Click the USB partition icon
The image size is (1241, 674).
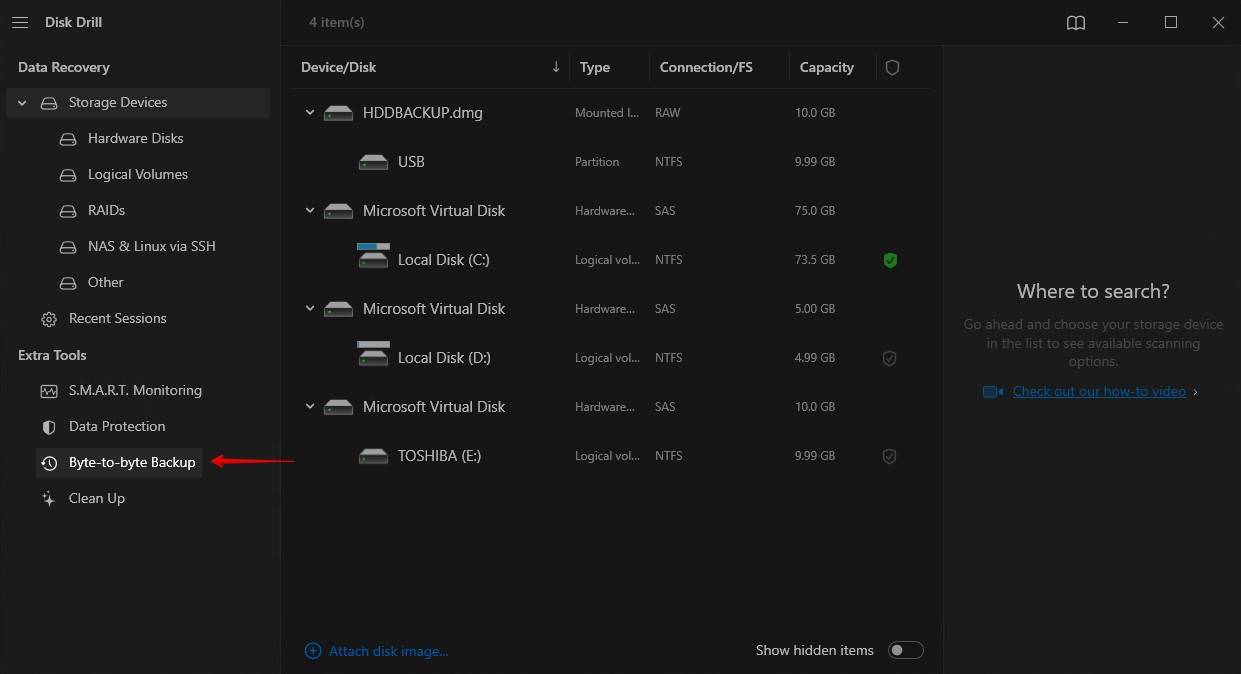point(374,162)
